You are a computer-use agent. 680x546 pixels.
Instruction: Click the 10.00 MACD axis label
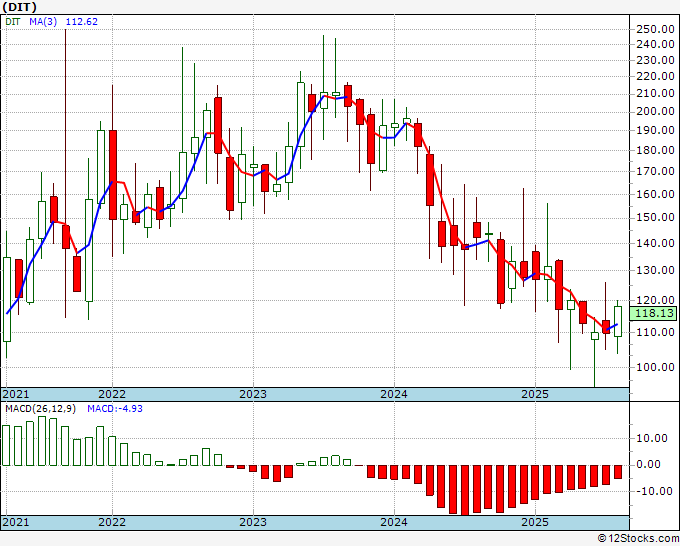[652, 438]
